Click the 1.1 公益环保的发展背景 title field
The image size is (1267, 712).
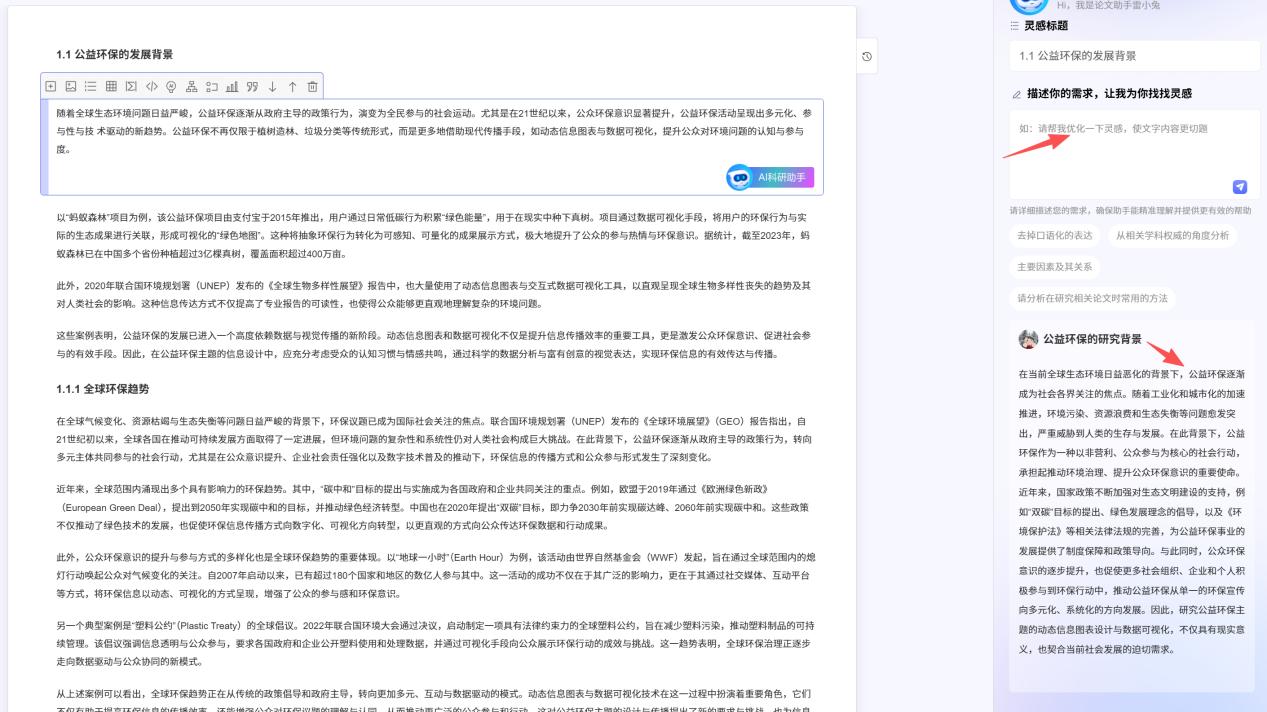click(x=1134, y=56)
